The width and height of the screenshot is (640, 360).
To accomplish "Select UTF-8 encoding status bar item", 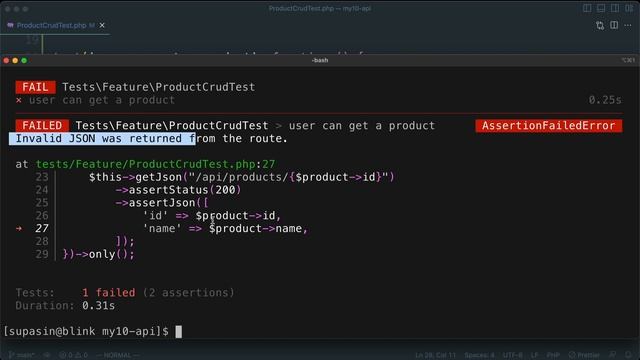I will pos(513,355).
